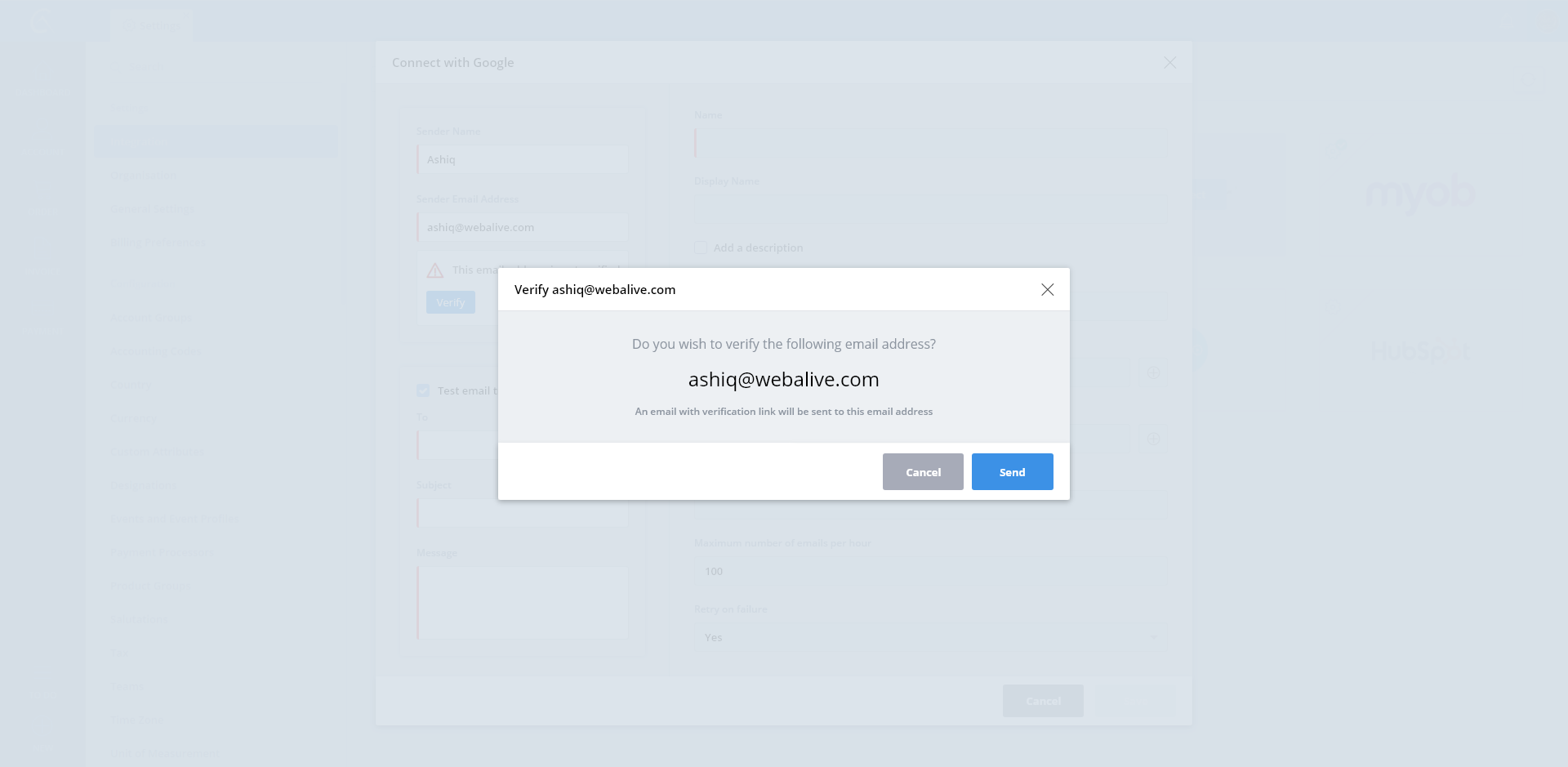1568x767 pixels.
Task: Click the HubSpot integration logo
Action: [1420, 351]
